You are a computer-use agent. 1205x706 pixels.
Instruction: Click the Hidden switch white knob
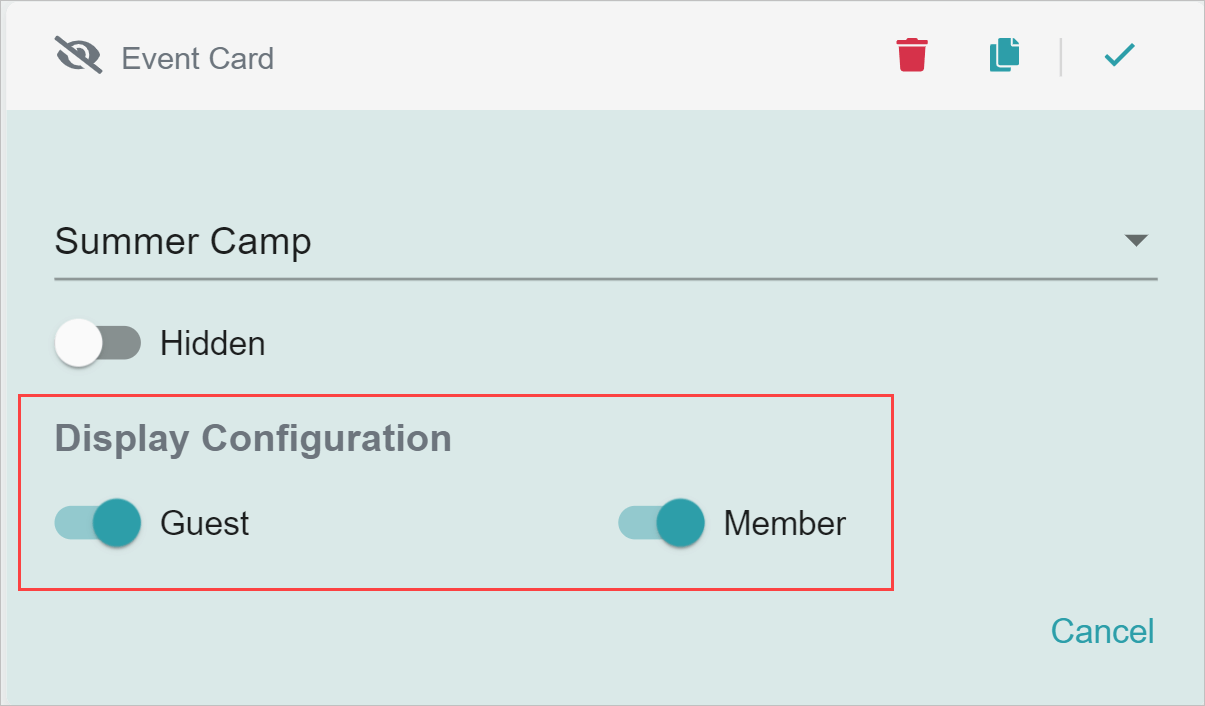click(x=78, y=344)
